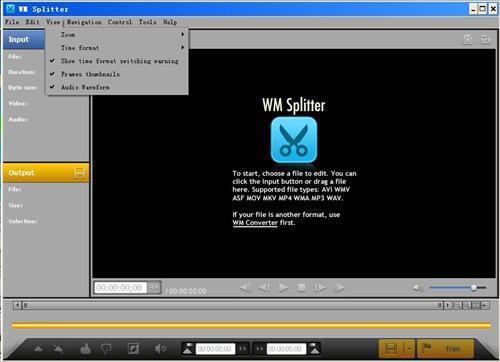The image size is (500, 362).
Task: Open the Navigation menu
Action: [84, 22]
